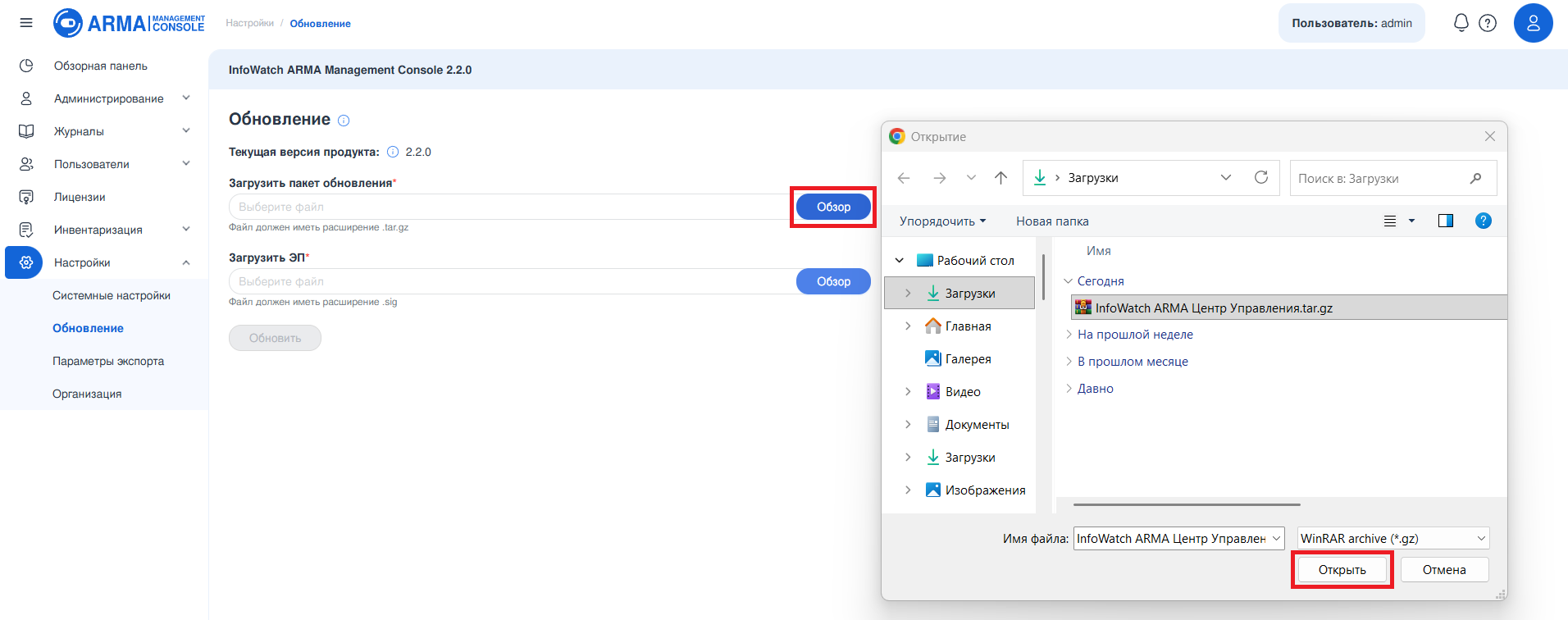Screen dimensions: 1568x620
Task: Click the ARMA Management Console logo
Action: tap(129, 23)
